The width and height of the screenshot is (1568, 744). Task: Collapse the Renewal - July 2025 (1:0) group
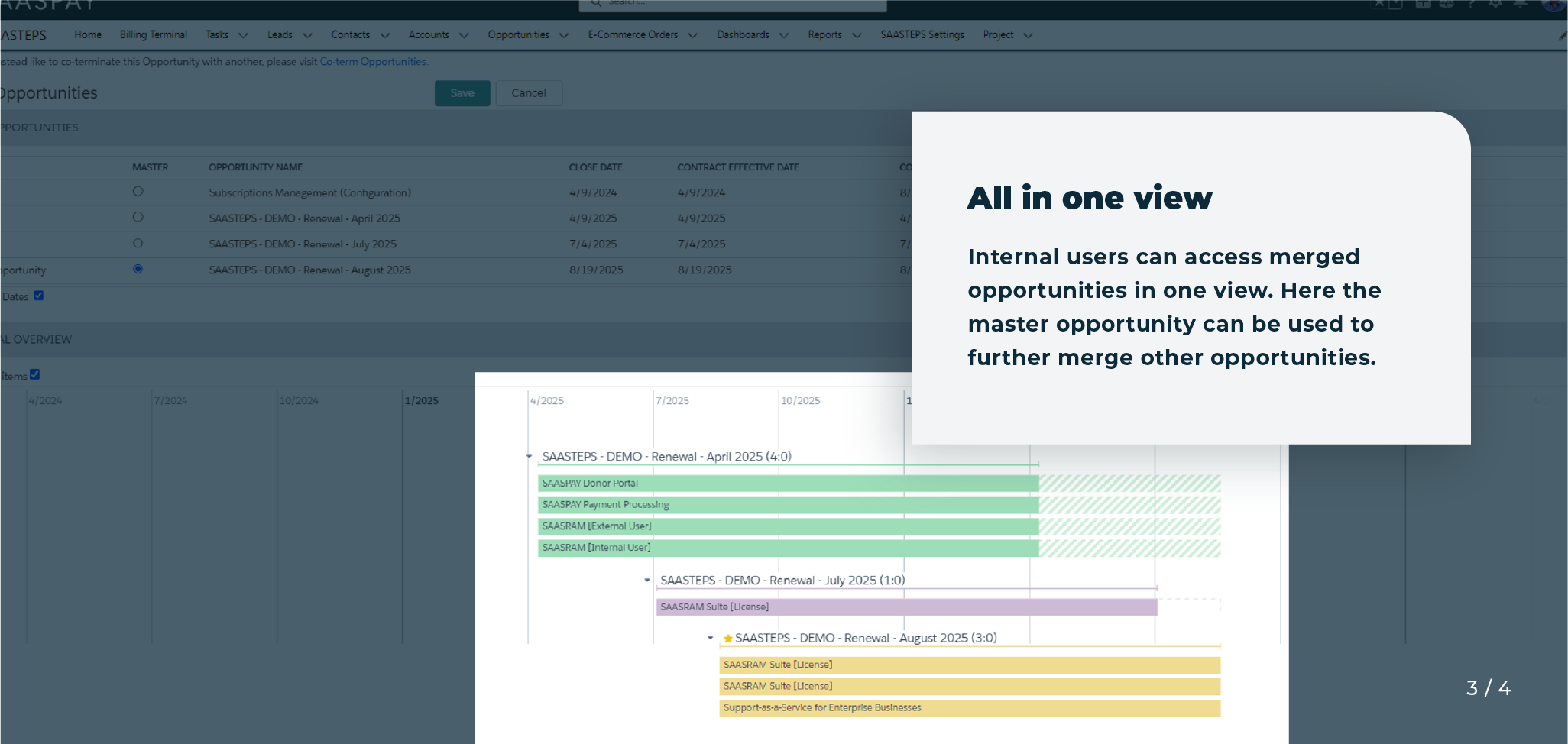pos(647,581)
